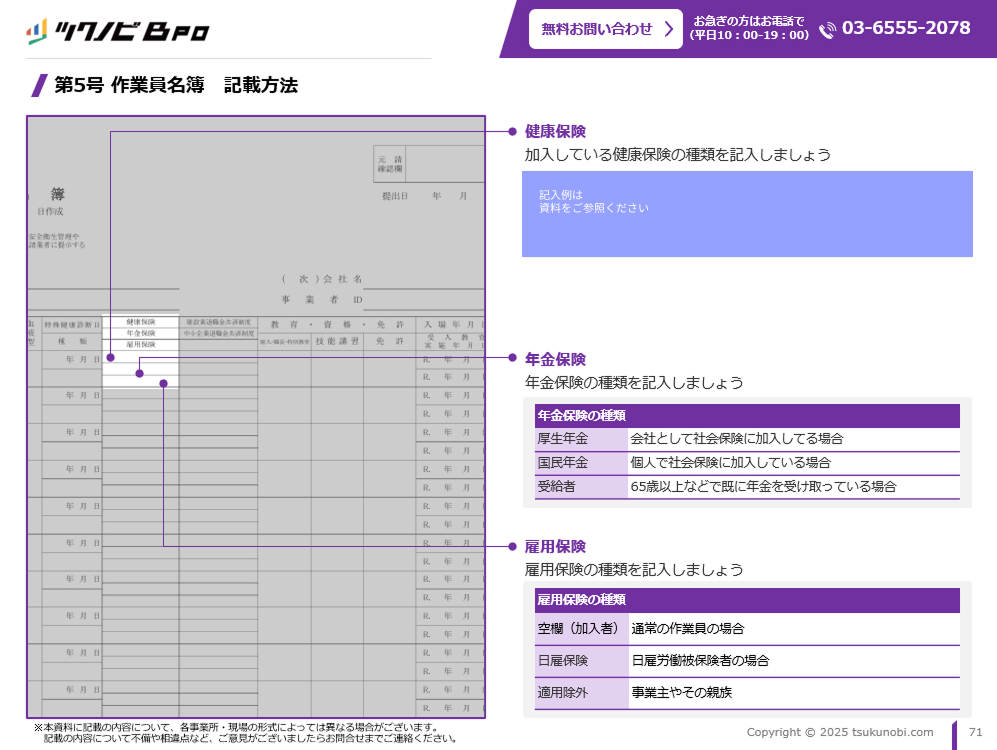Click the phone handset icon

click(827, 30)
